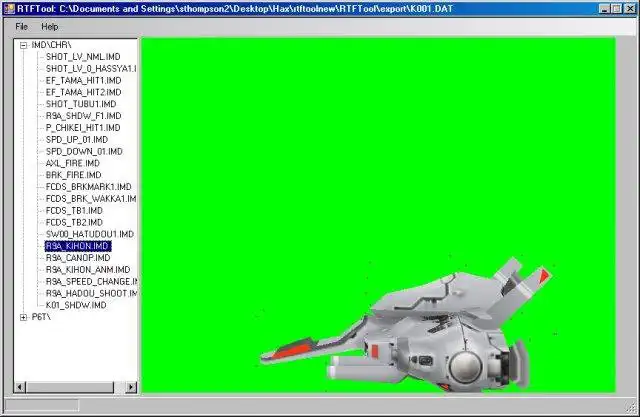The image size is (640, 417).
Task: Select FCDS_TB2.IMD entry
Action: (74, 222)
